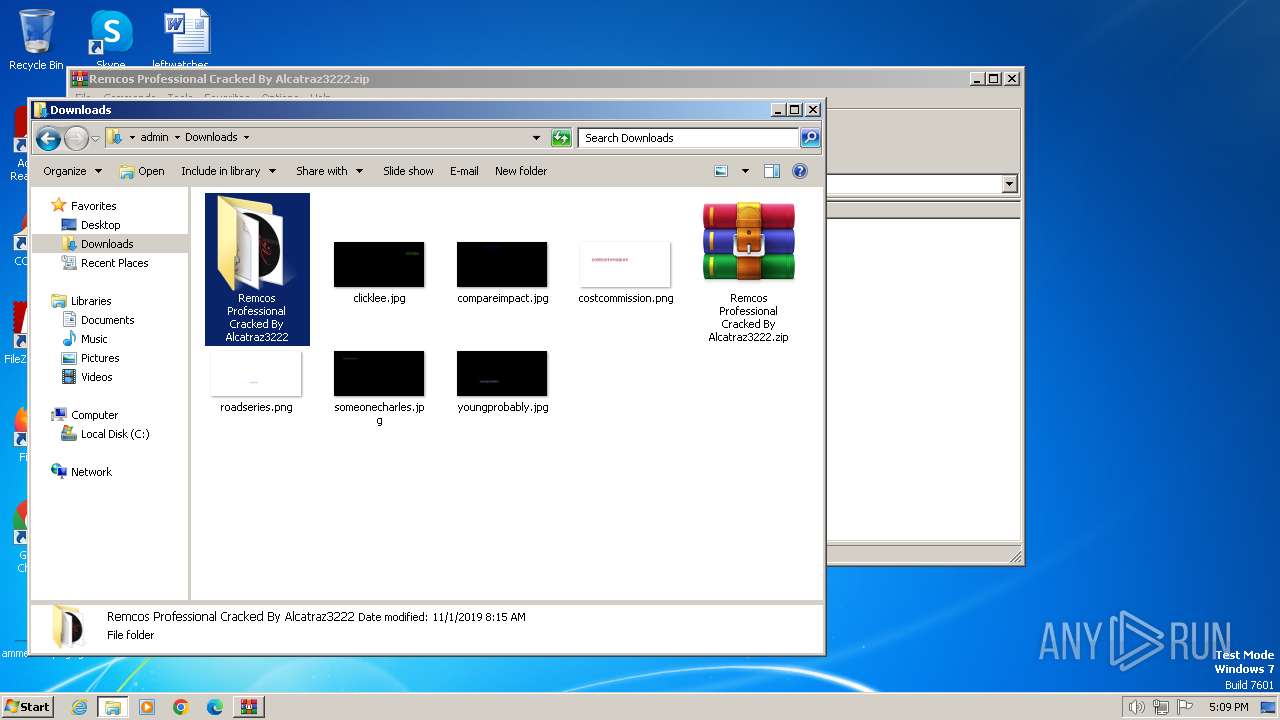
Task: Show desktop via taskbar corner button
Action: (1269, 707)
